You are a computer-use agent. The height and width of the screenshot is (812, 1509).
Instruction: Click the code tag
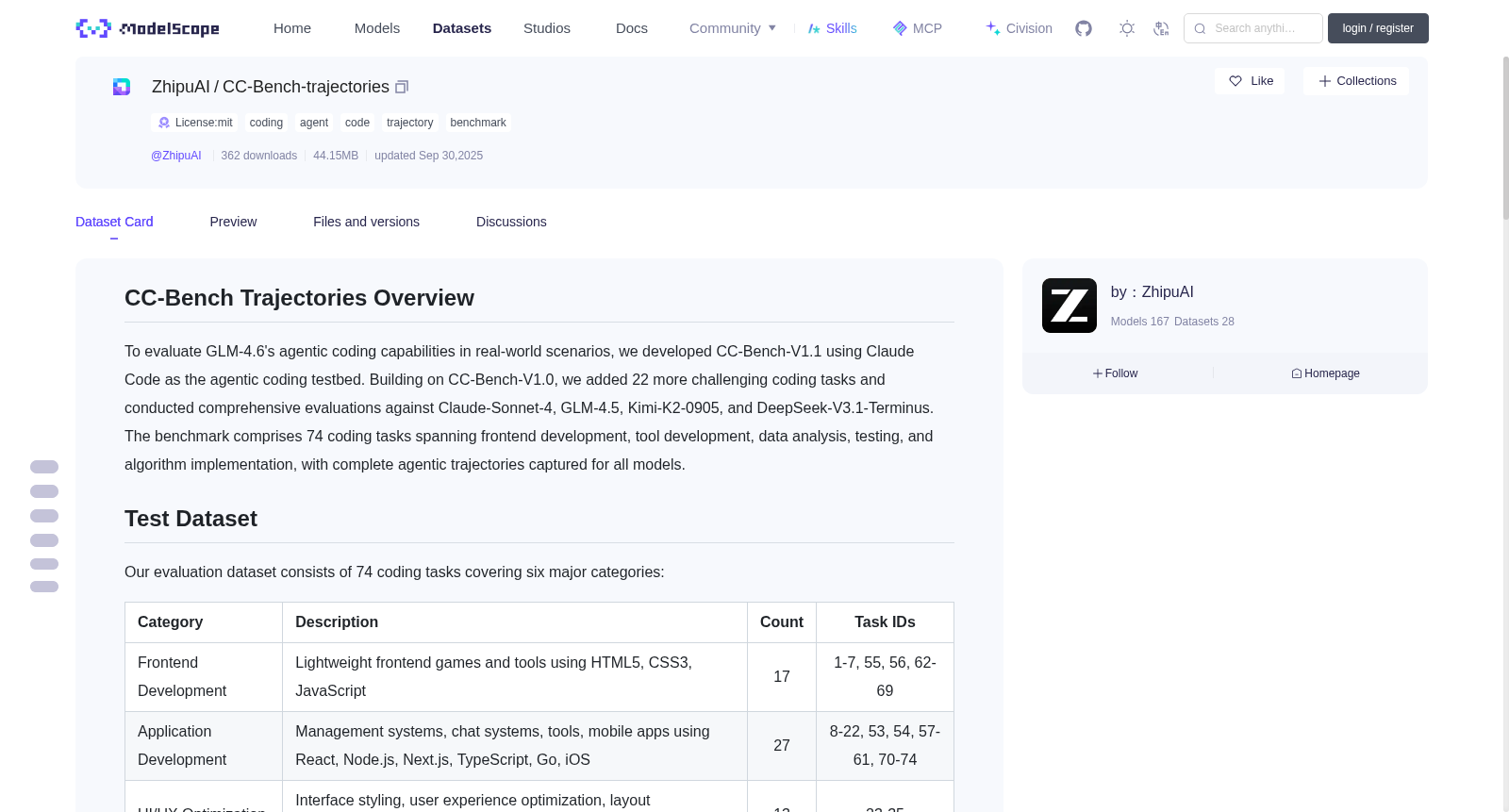click(357, 123)
